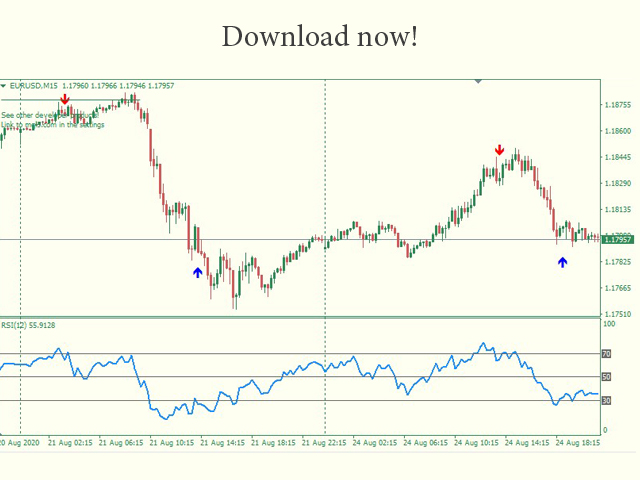640x480 pixels.
Task: Click the 21 Aug 14:15 time label
Action: (222, 443)
